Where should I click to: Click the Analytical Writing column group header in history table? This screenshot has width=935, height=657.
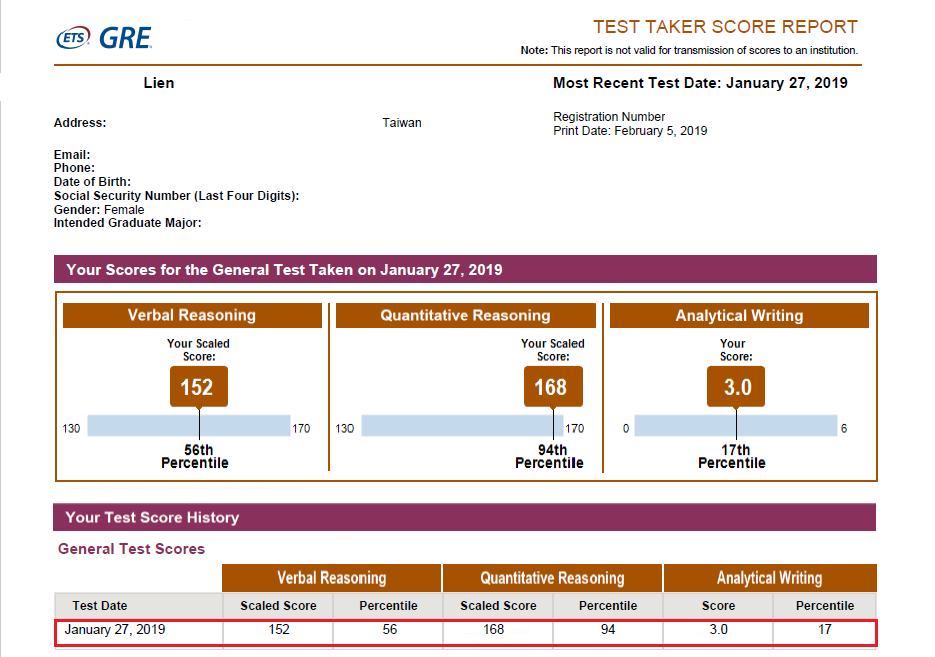(770, 578)
